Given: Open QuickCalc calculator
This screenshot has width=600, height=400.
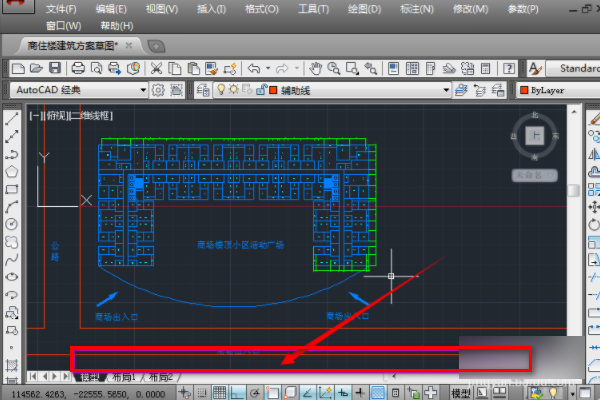Looking at the screenshot, I should [486, 69].
